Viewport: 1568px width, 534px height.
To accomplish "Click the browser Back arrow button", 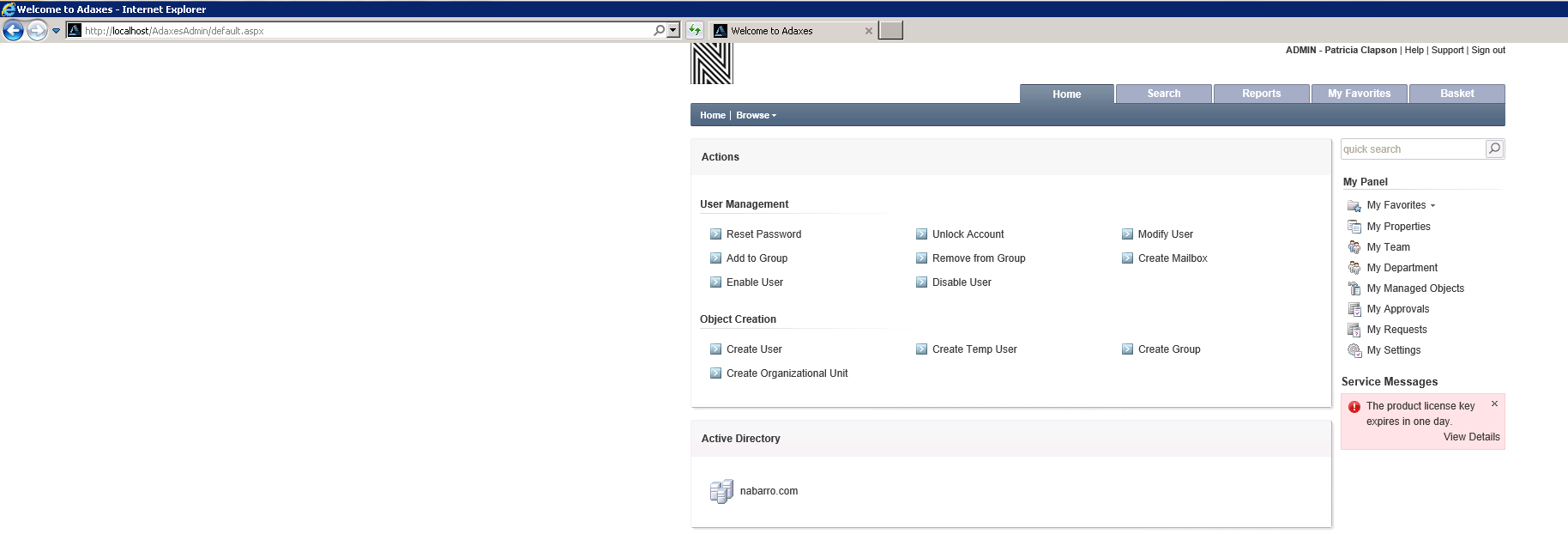I will click(x=13, y=31).
